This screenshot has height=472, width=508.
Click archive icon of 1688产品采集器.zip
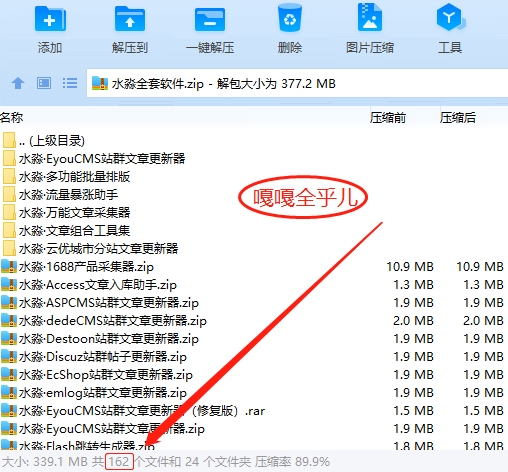[9, 266]
